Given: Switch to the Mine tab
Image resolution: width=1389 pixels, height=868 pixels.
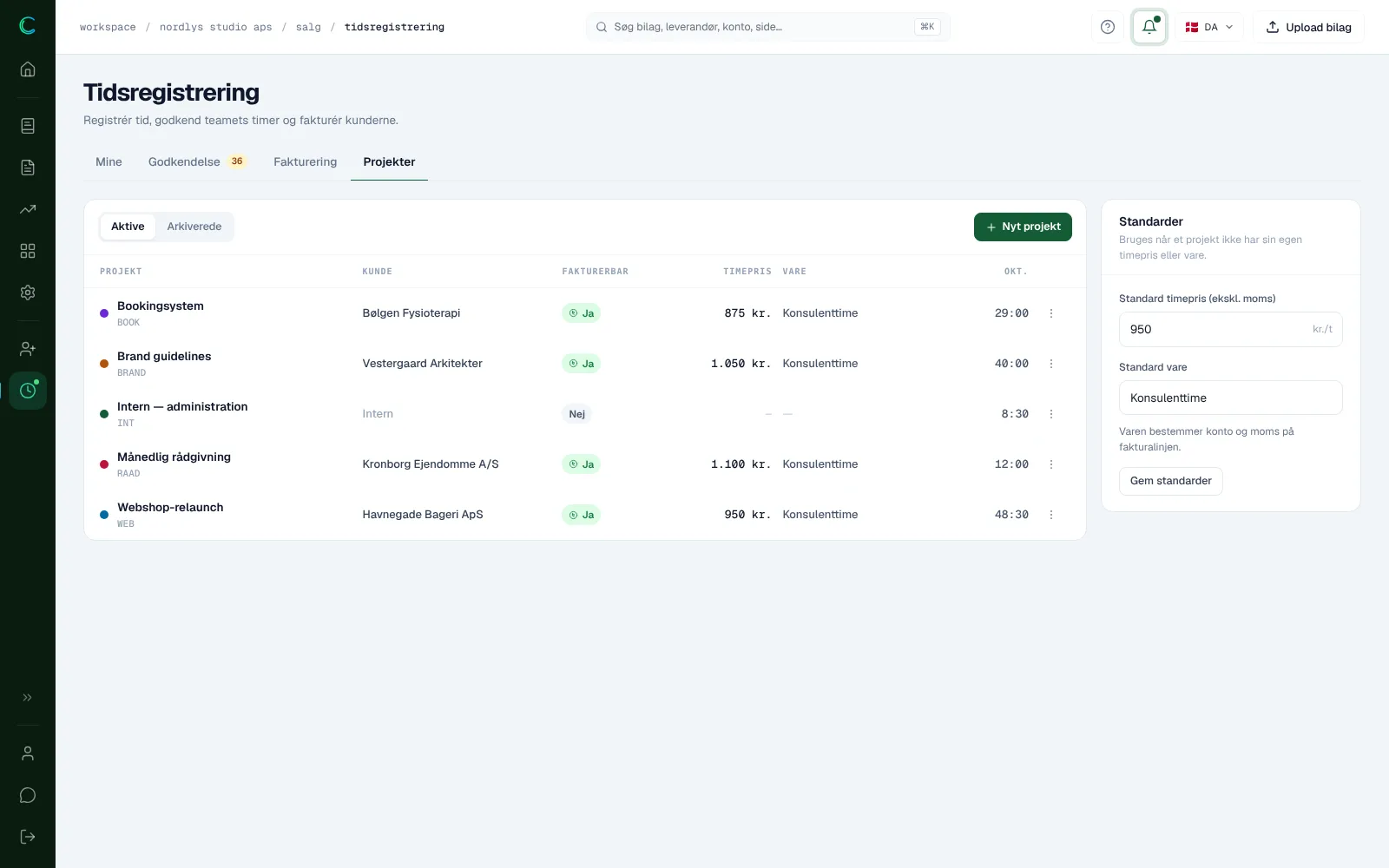Looking at the screenshot, I should [109, 162].
